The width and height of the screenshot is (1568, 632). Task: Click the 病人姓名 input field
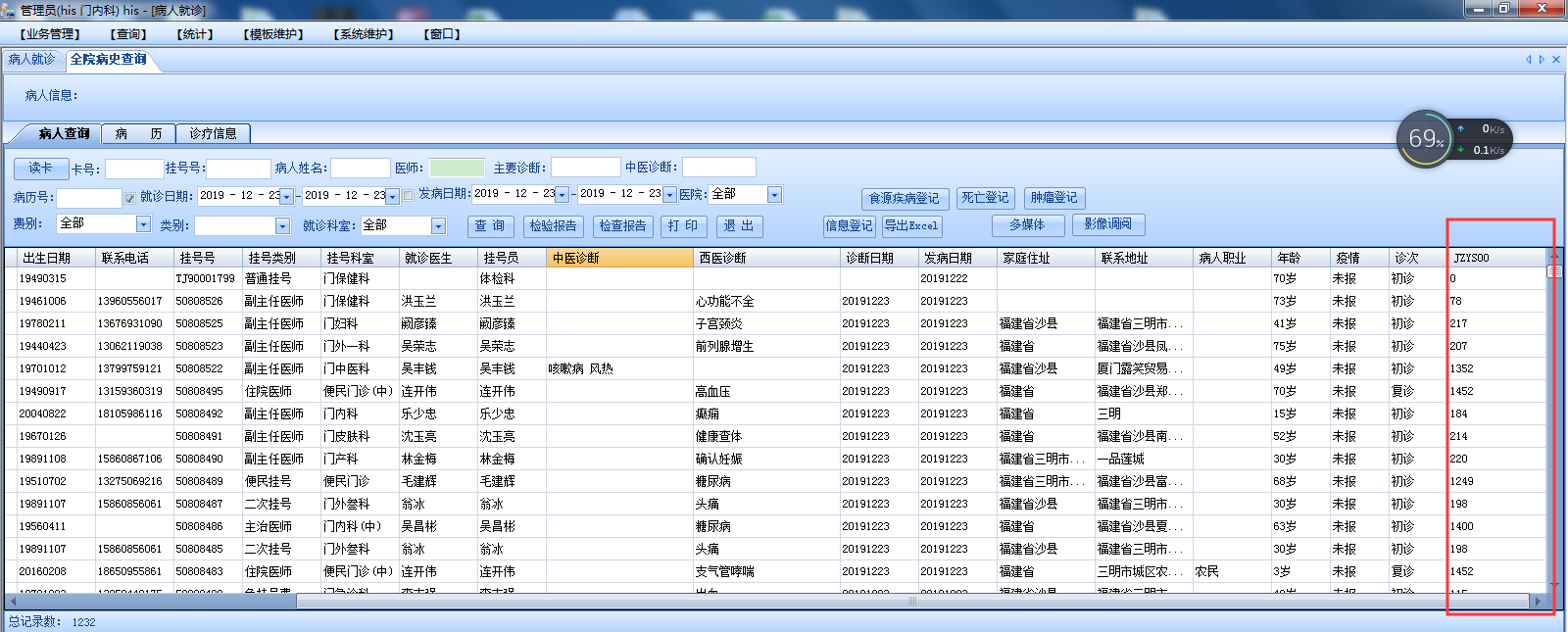(x=360, y=169)
